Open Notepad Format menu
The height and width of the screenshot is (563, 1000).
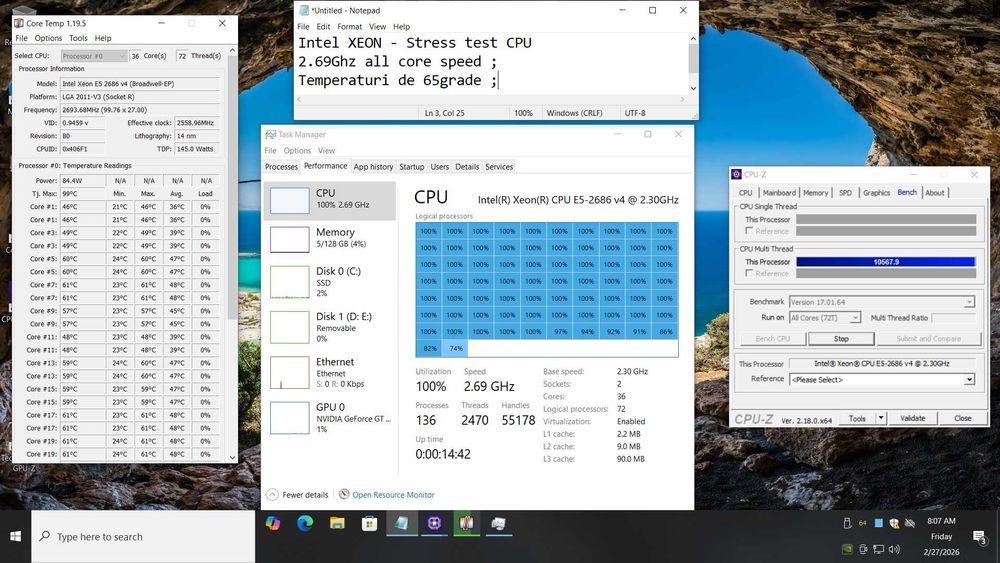(349, 27)
